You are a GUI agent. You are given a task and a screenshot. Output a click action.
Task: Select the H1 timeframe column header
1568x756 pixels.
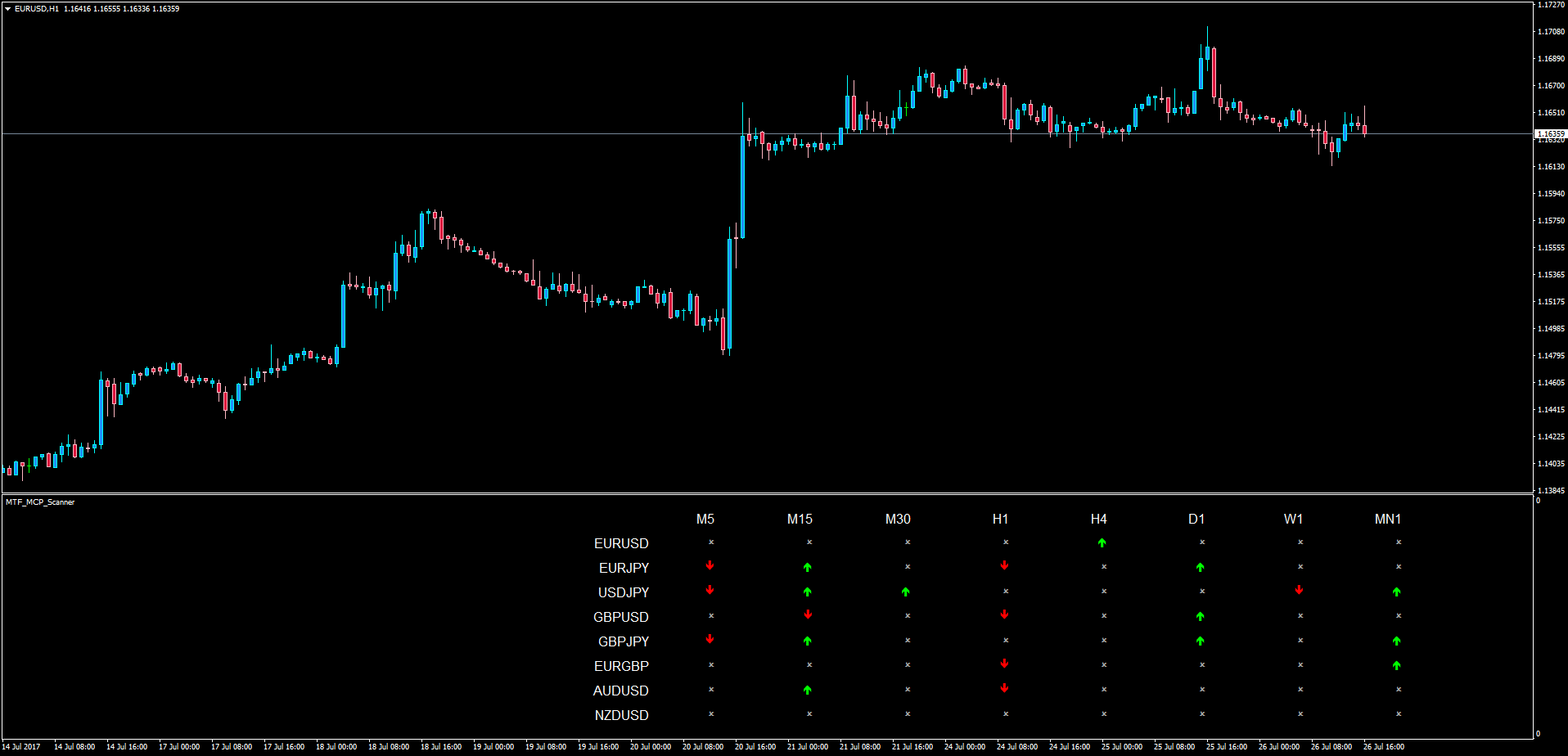click(1000, 519)
